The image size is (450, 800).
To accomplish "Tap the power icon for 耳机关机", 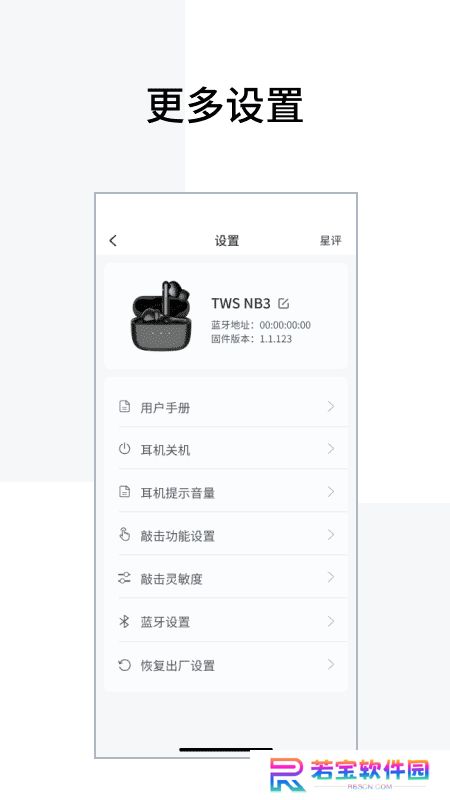I will (124, 449).
